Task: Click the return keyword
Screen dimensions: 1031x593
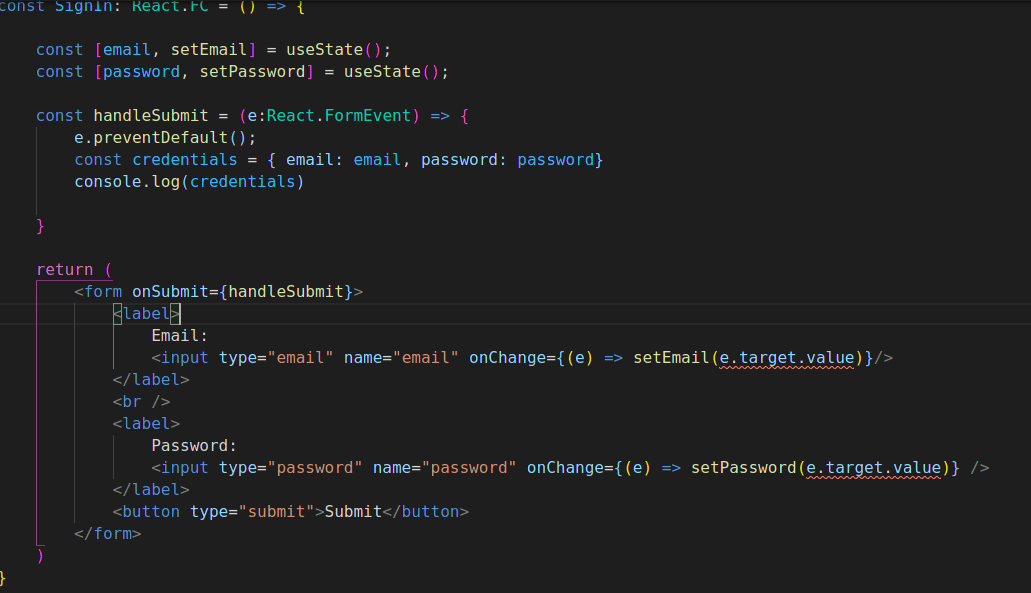Action: 64,270
